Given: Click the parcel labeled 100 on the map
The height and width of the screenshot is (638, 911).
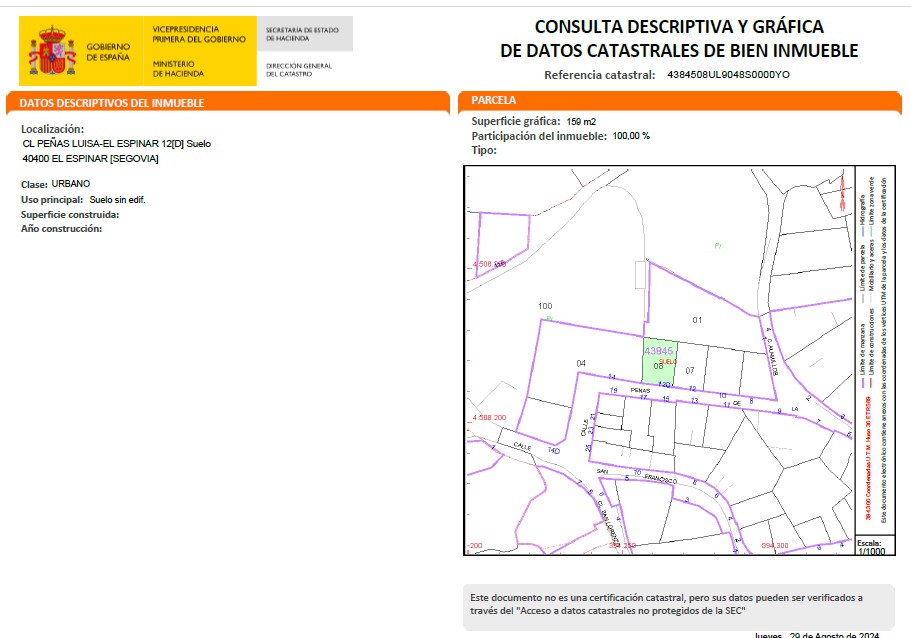Looking at the screenshot, I should [545, 306].
